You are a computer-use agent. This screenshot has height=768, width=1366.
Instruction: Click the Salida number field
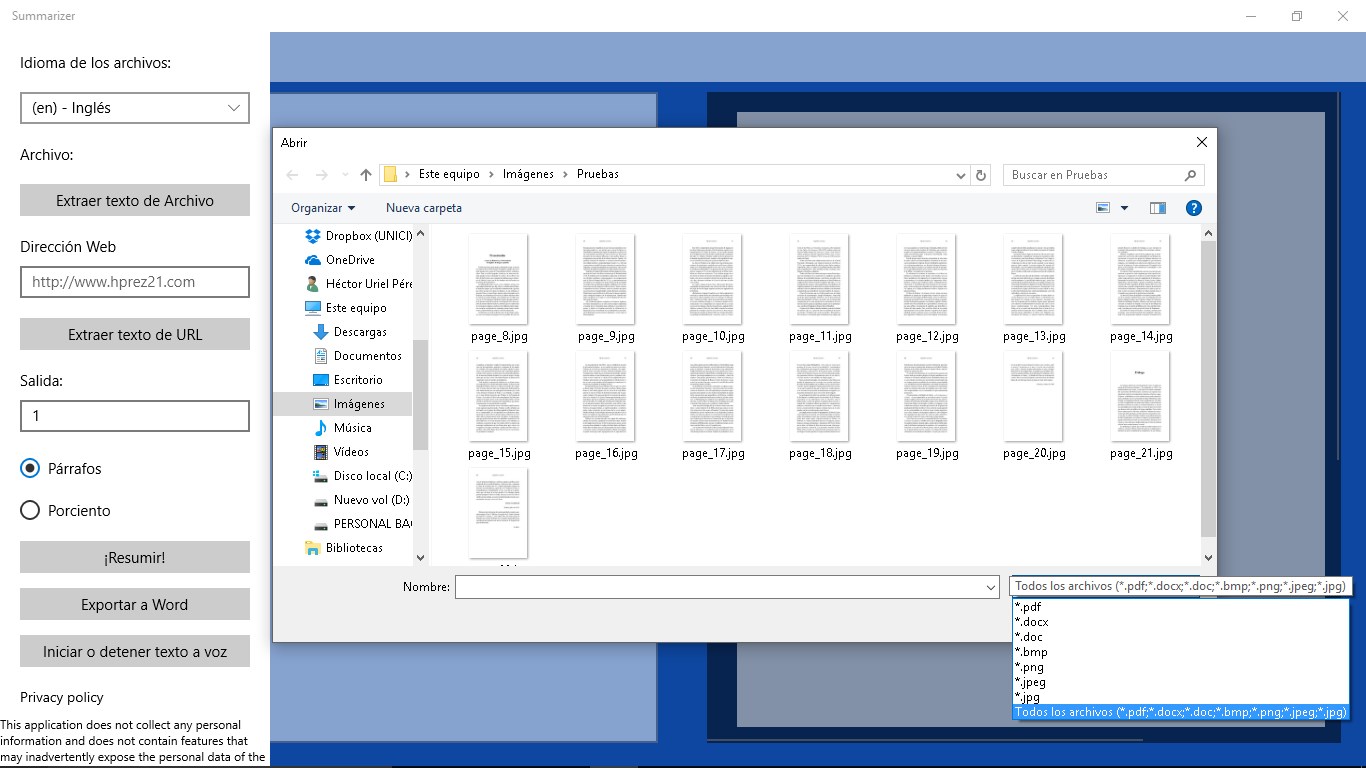(135, 416)
